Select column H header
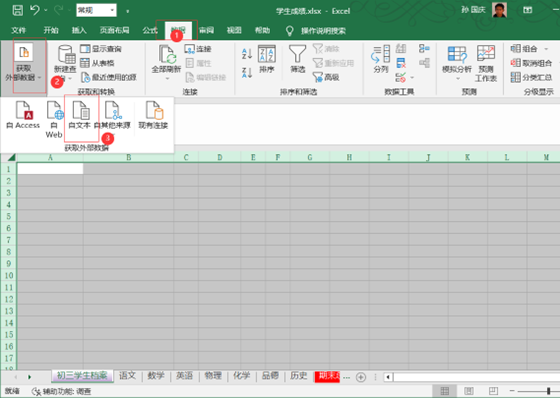 349,157
